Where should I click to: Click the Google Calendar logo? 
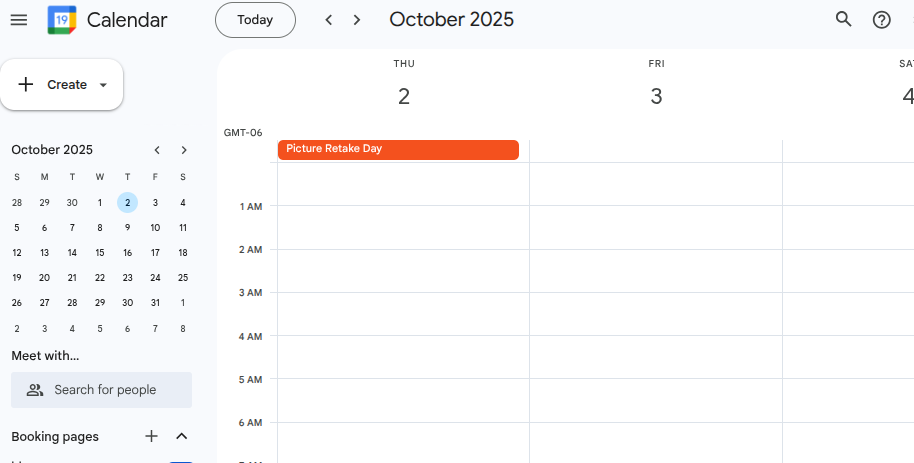pos(62,20)
